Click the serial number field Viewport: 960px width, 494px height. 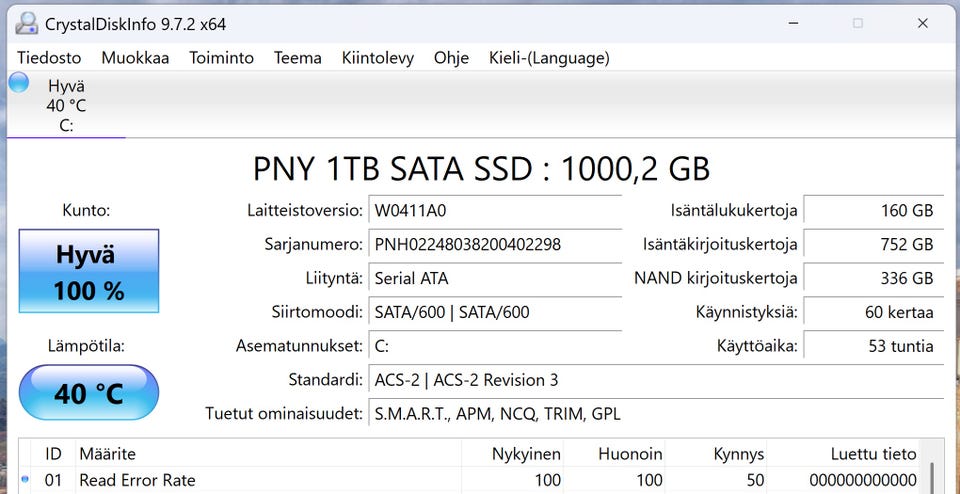494,245
